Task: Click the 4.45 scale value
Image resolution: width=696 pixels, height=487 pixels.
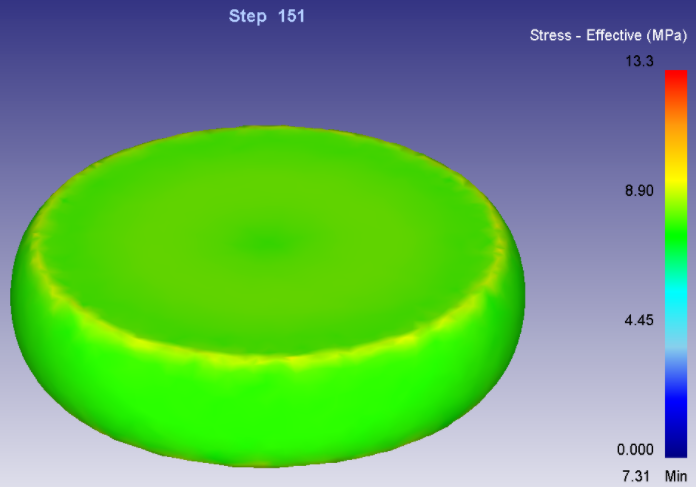Action: pyautogui.click(x=639, y=320)
